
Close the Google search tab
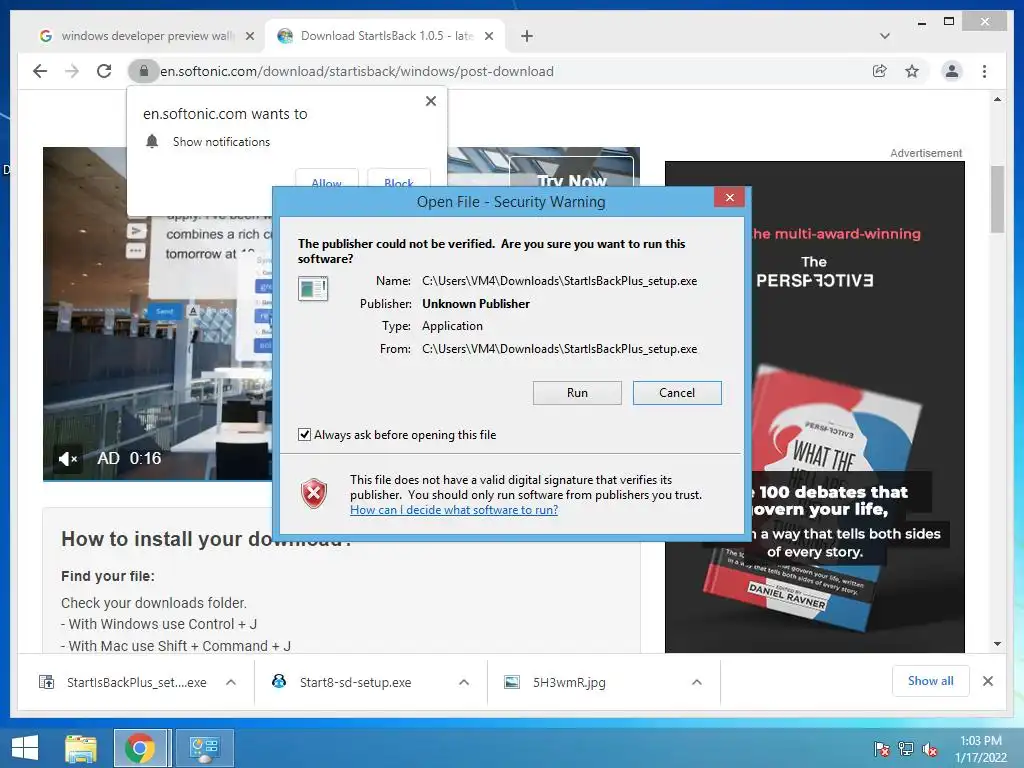pos(249,36)
